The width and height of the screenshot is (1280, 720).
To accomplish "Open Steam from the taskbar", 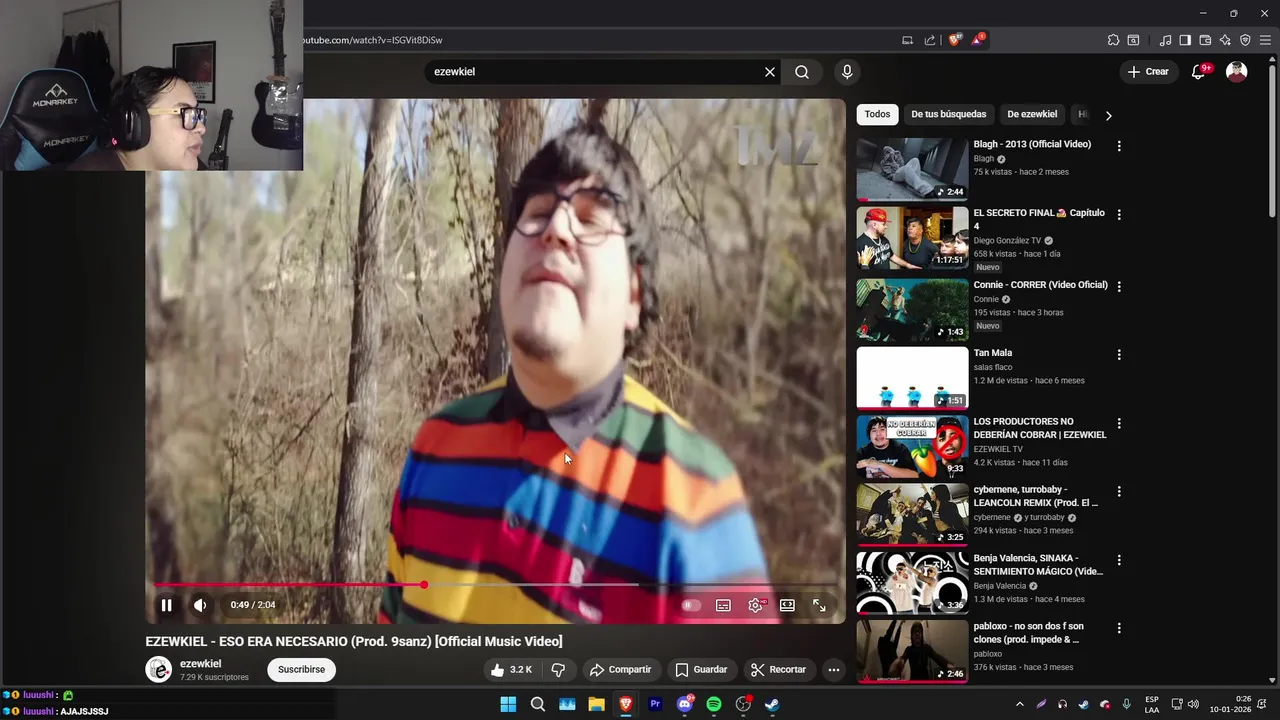I will pyautogui.click(x=772, y=704).
